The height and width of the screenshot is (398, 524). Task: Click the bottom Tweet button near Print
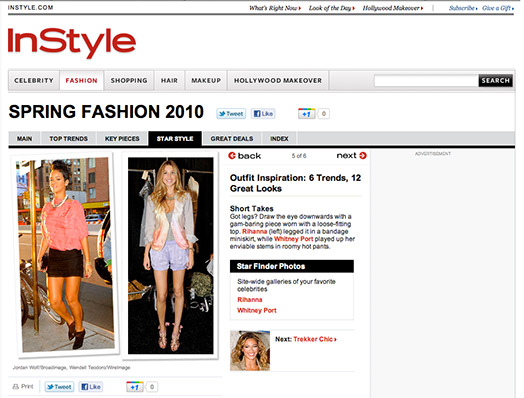pyautogui.click(x=59, y=387)
